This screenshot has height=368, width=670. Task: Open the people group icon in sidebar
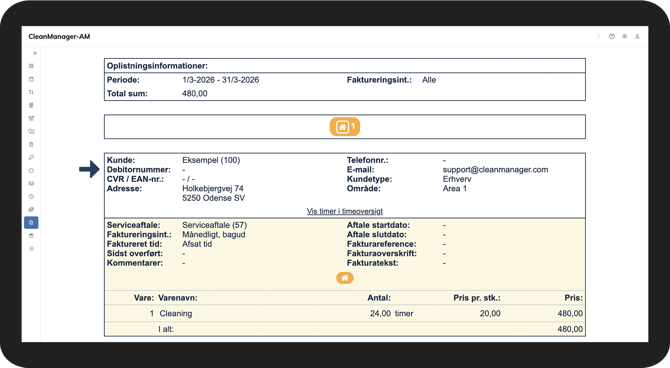pyautogui.click(x=31, y=118)
